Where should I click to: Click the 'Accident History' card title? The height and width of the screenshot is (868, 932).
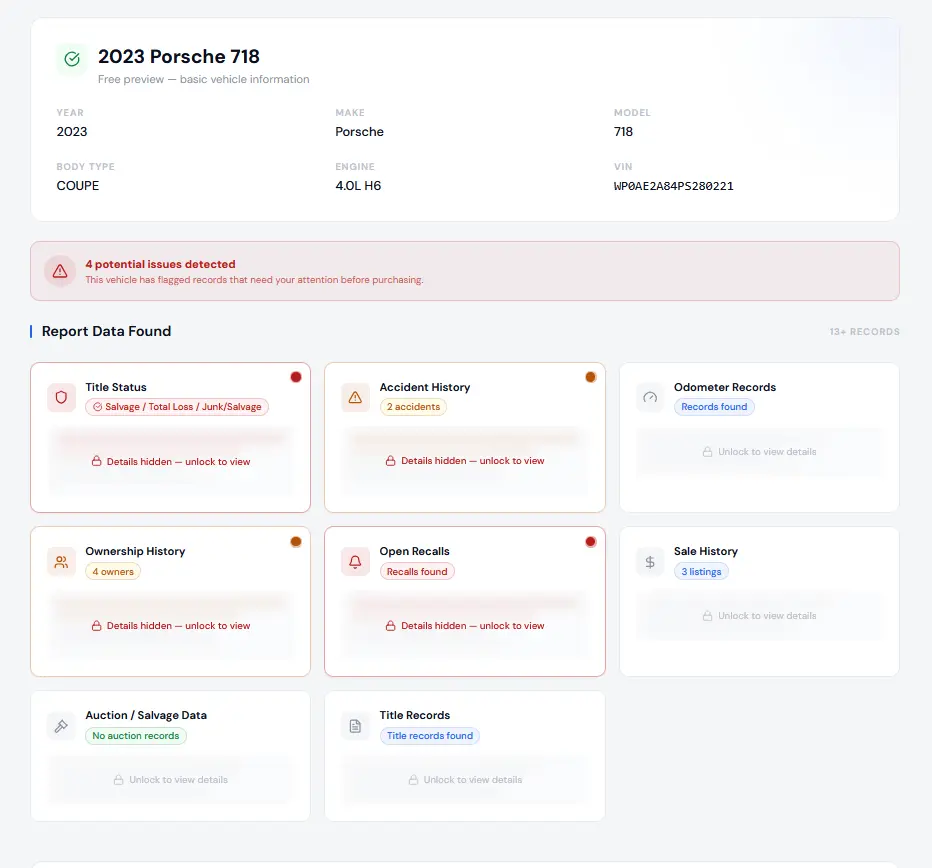tap(425, 387)
